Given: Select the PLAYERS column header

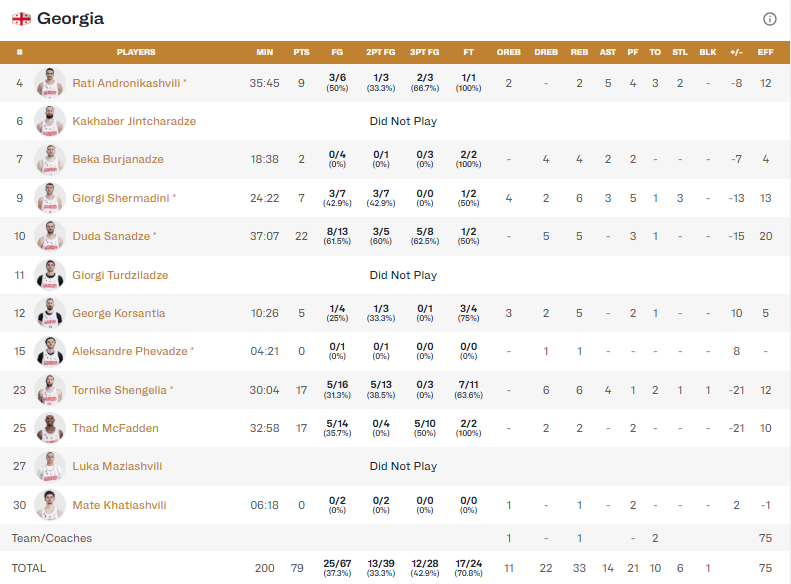Looking at the screenshot, I should tap(136, 52).
